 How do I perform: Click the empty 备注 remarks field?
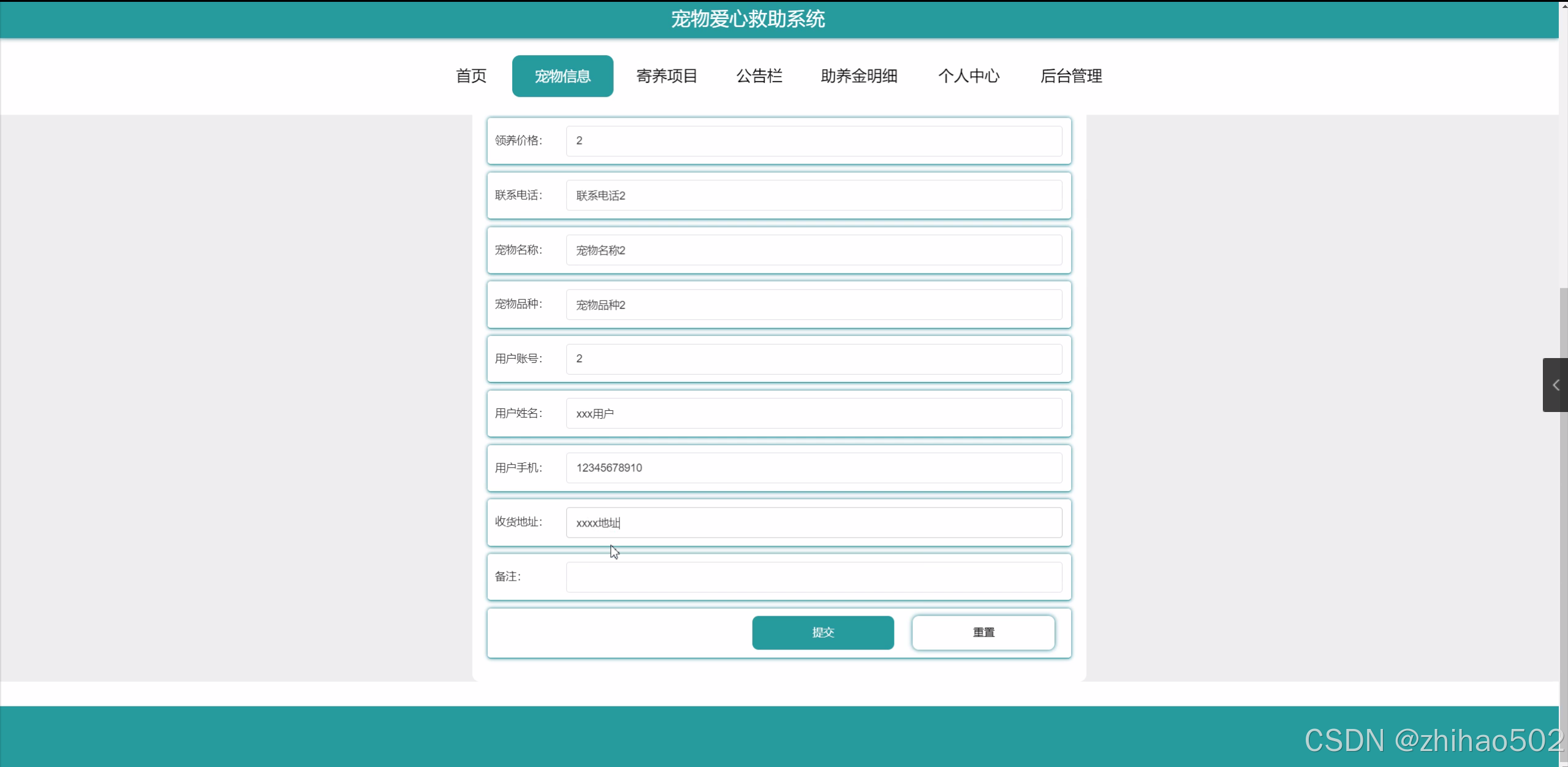pos(813,577)
